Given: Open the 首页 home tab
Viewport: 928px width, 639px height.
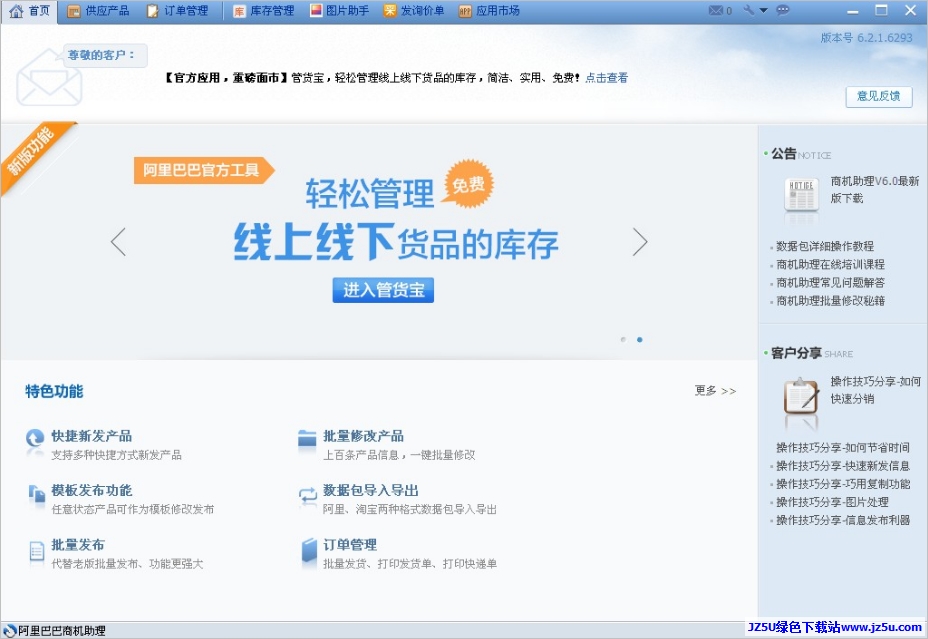Looking at the screenshot, I should pyautogui.click(x=30, y=11).
